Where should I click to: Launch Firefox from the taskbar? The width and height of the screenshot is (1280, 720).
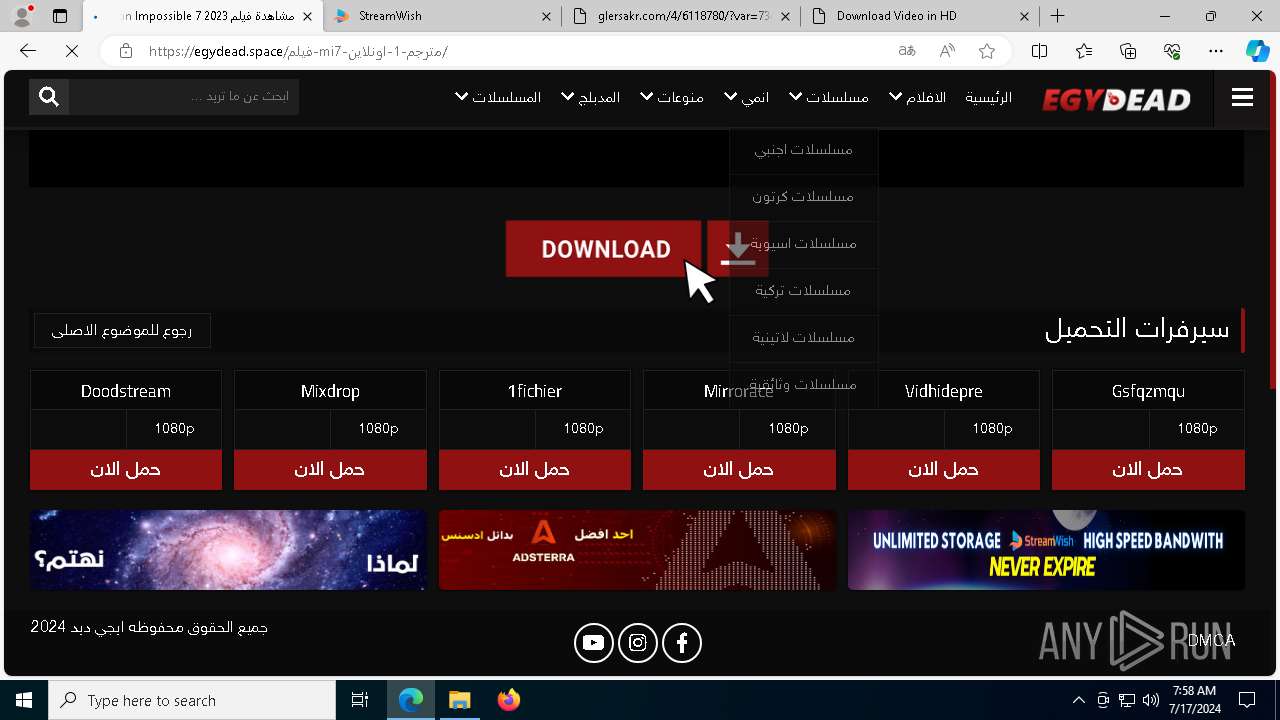(x=509, y=700)
